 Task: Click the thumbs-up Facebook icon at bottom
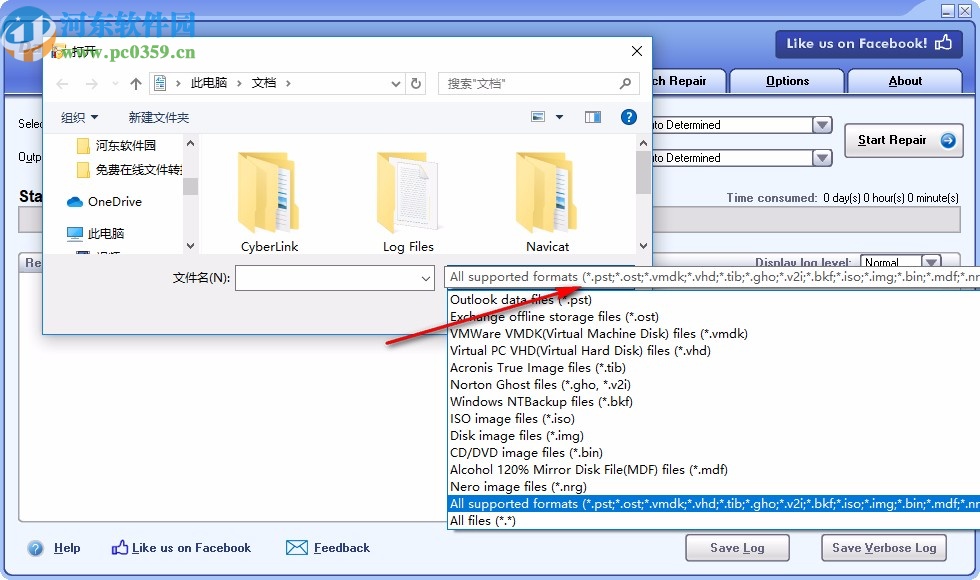(120, 548)
